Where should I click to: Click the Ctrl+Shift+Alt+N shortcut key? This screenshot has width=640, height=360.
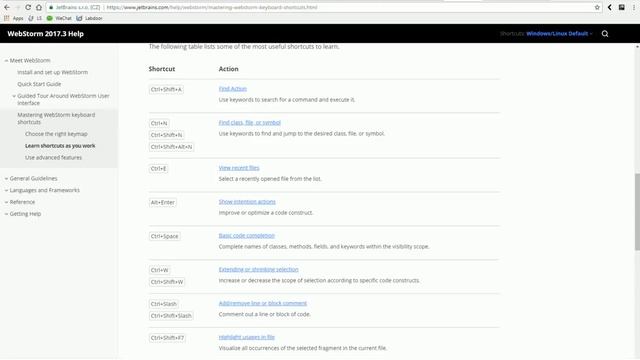171,147
